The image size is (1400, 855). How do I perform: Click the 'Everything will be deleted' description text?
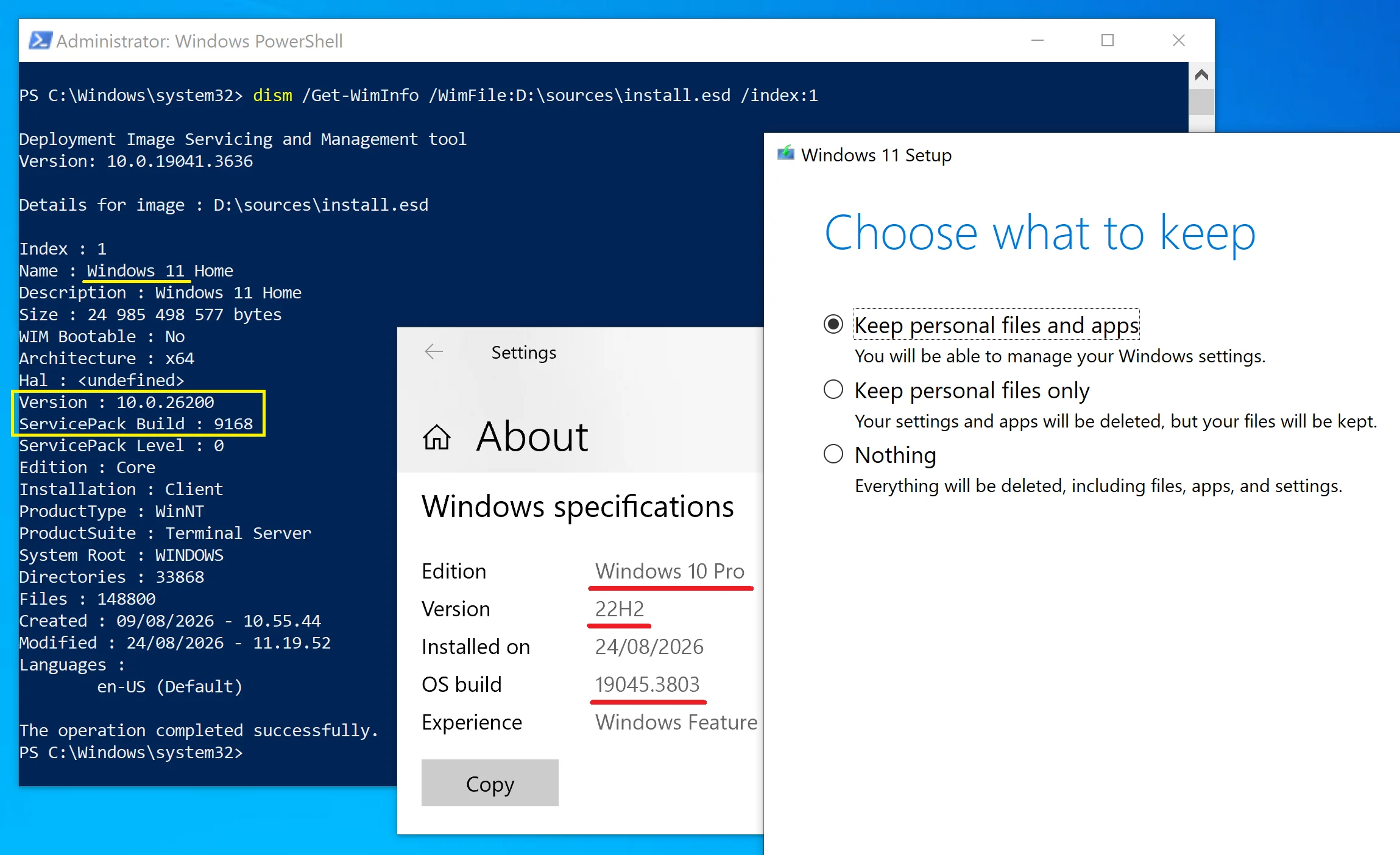(1098, 486)
